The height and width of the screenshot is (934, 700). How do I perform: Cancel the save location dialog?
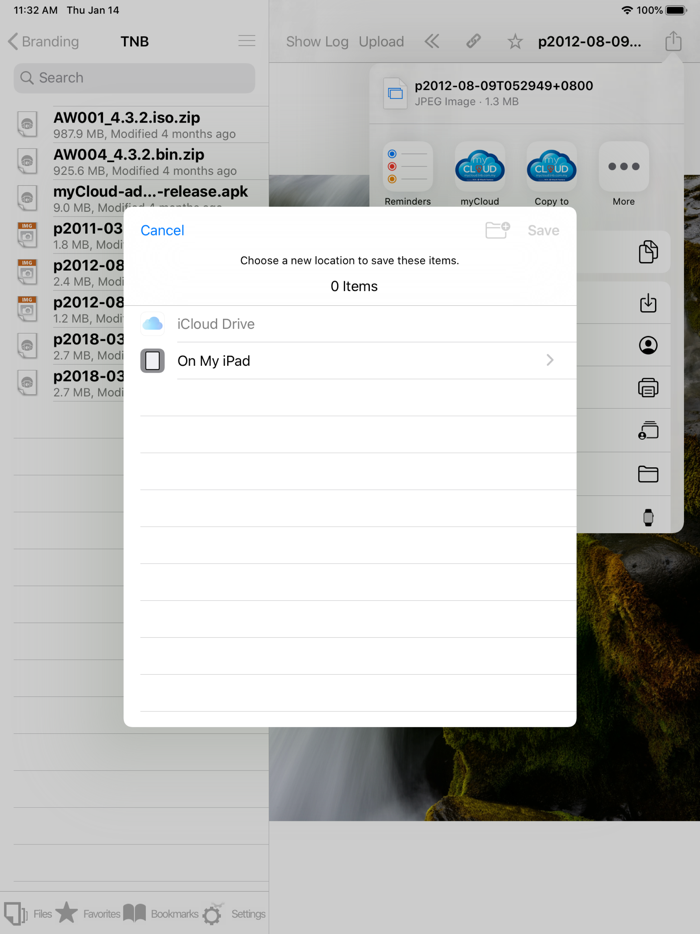162,230
